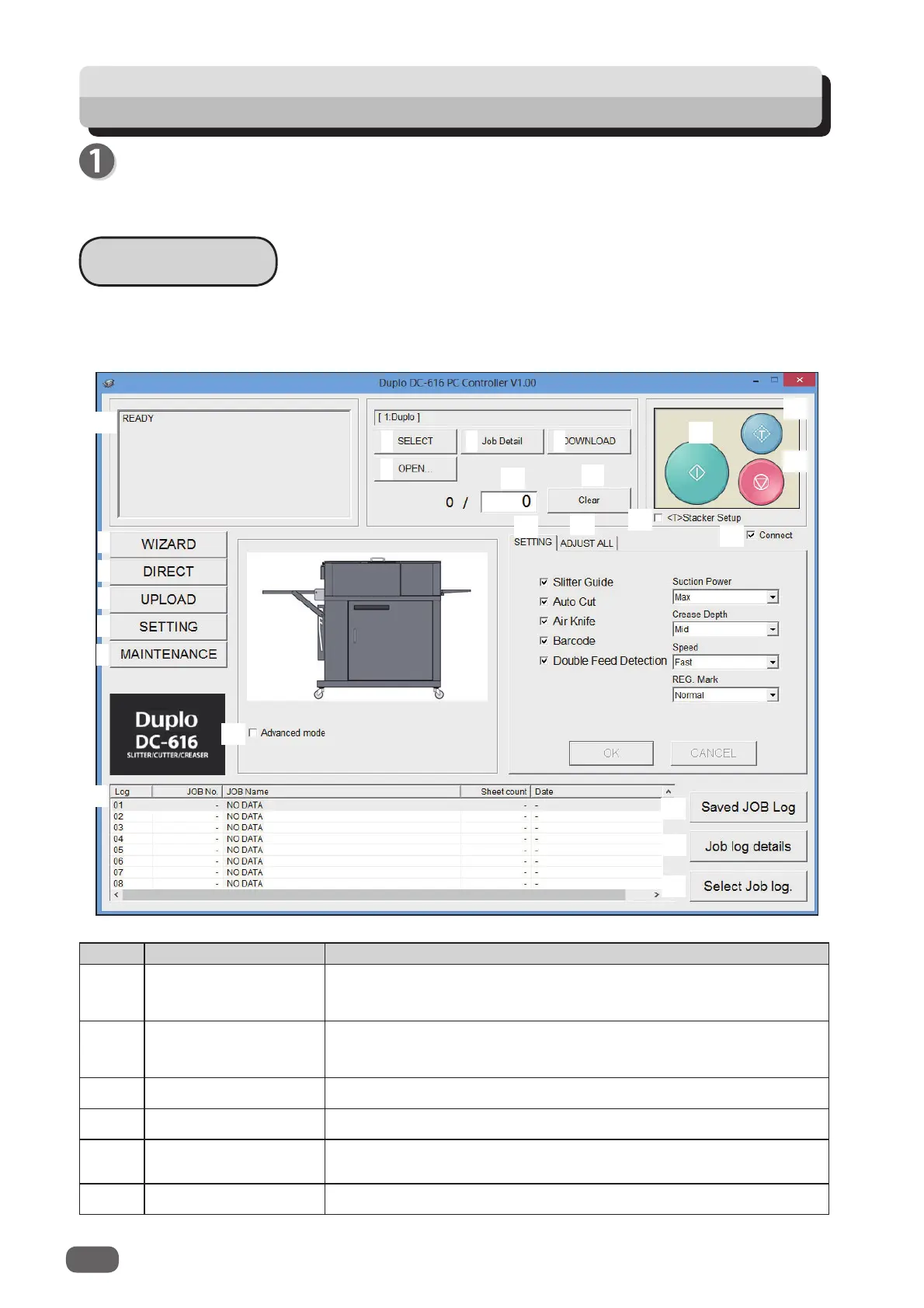Image resolution: width=924 pixels, height=1308 pixels.
Task: Click the log scroll left arrow
Action: click(117, 895)
